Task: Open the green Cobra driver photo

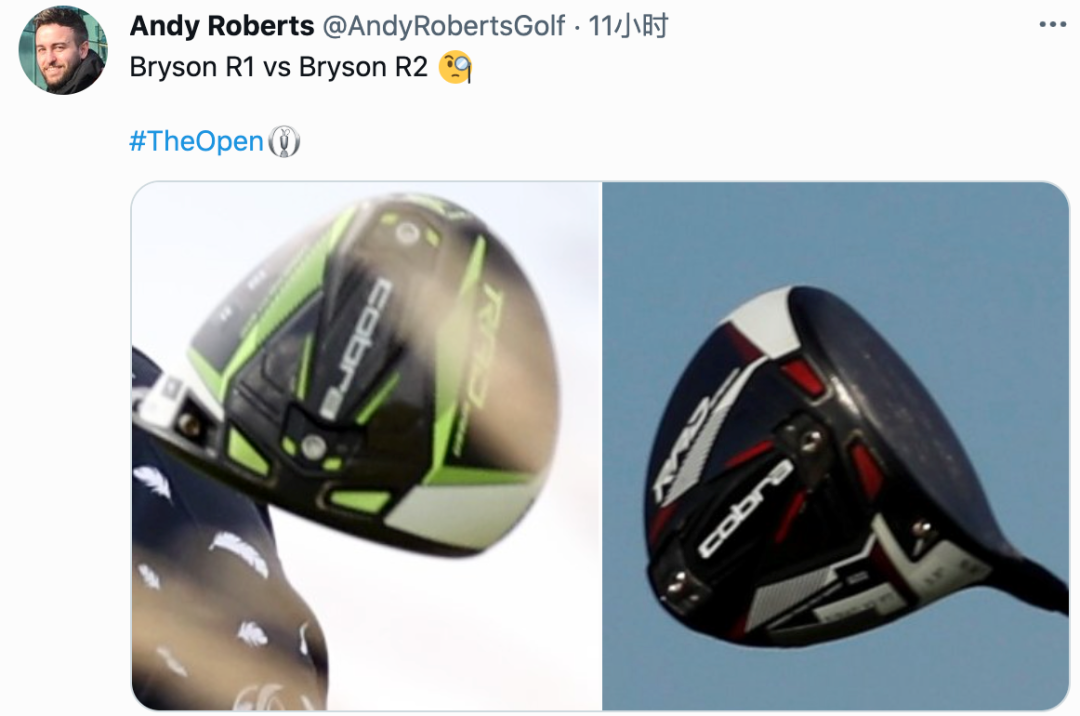Action: tap(366, 445)
